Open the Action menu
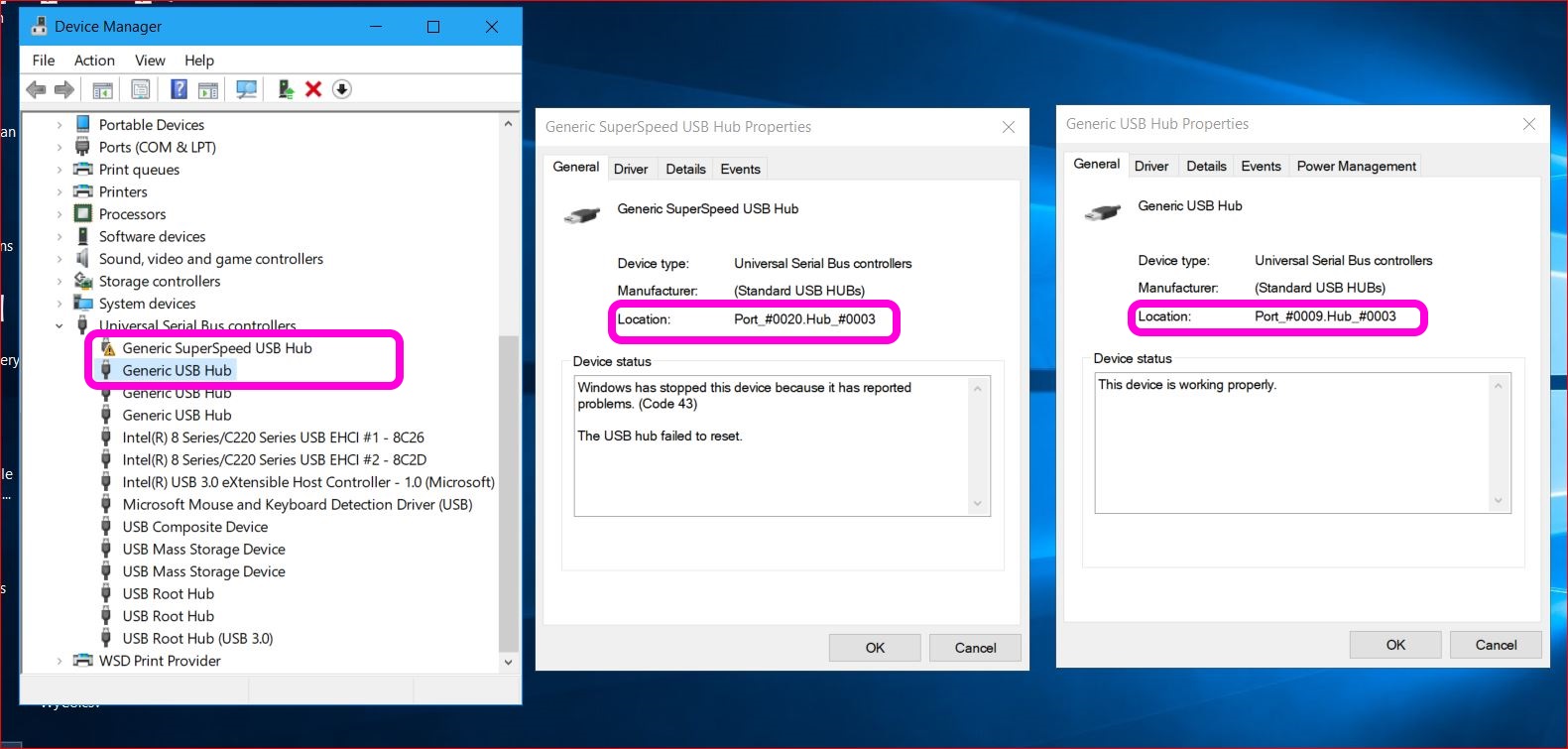 [94, 61]
